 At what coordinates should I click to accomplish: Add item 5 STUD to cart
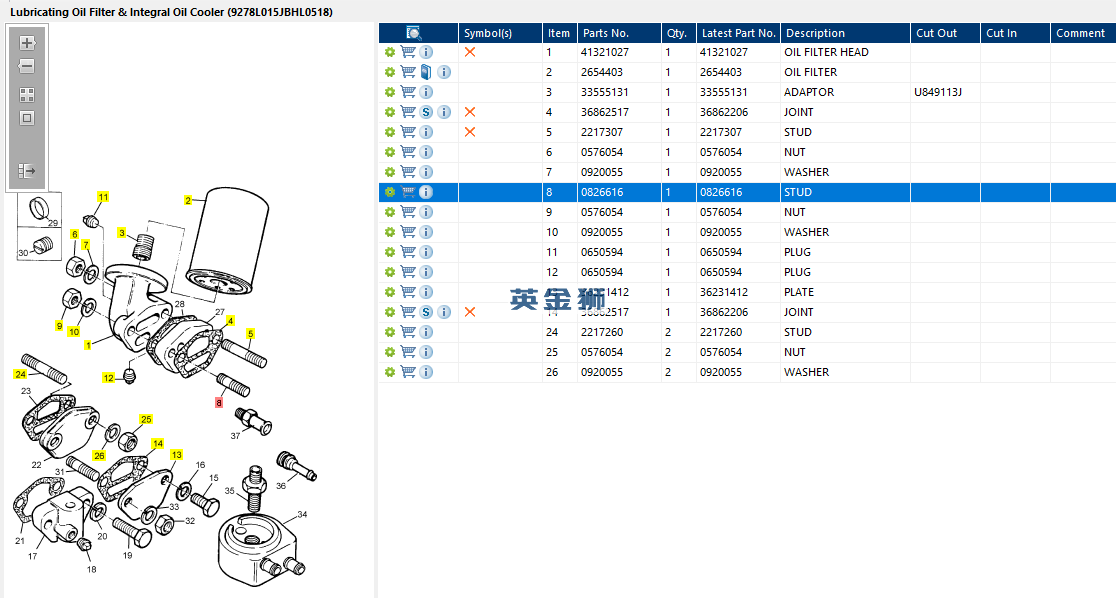point(408,132)
